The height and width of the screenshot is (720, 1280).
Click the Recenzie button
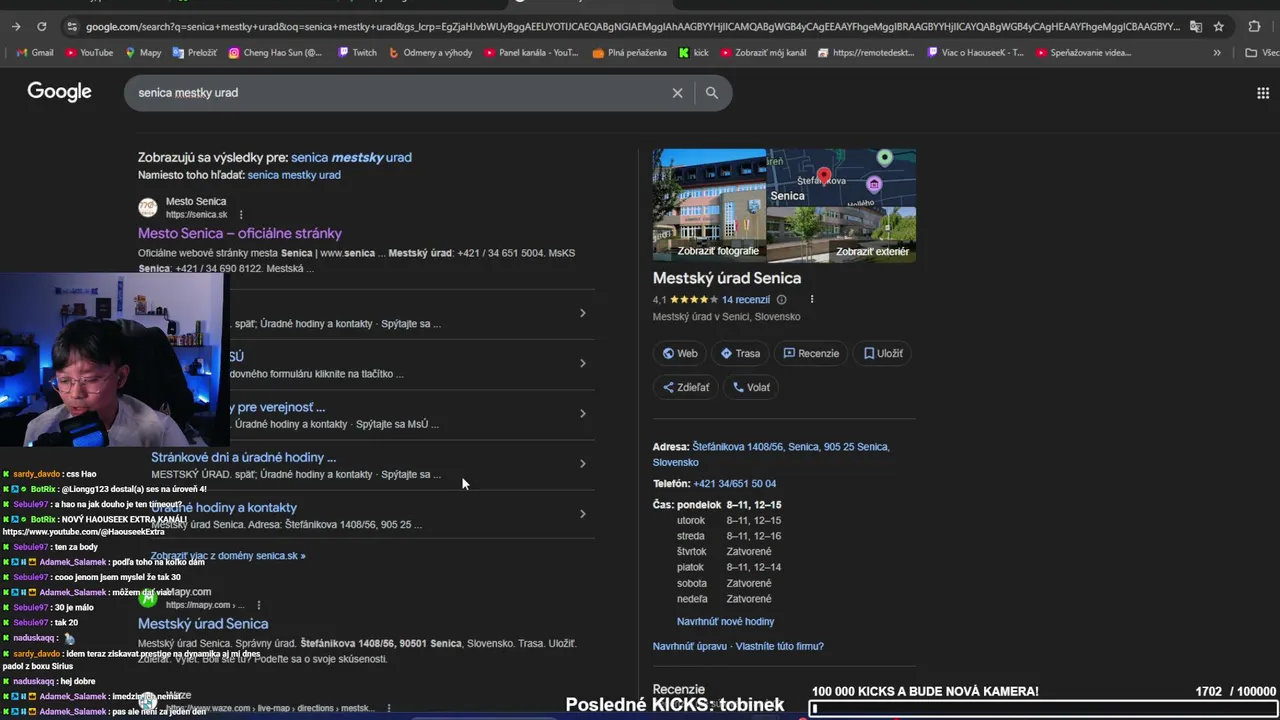811,353
